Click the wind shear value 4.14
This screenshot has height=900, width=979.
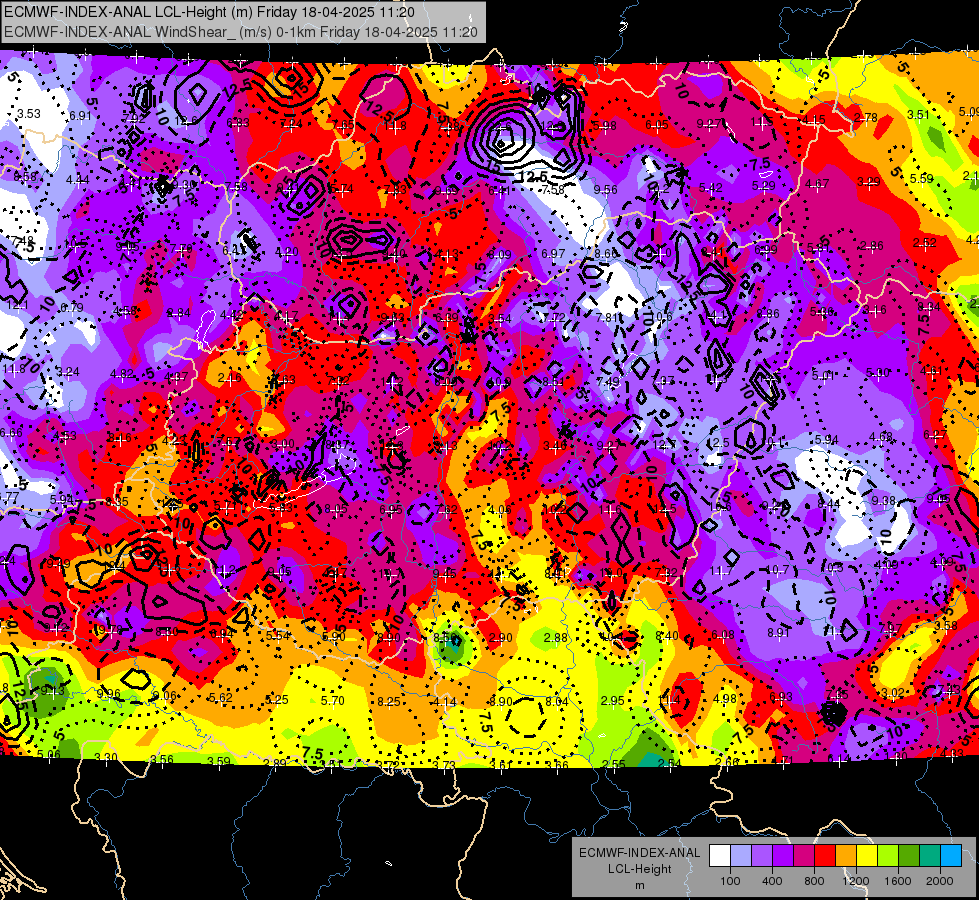pyautogui.click(x=445, y=702)
